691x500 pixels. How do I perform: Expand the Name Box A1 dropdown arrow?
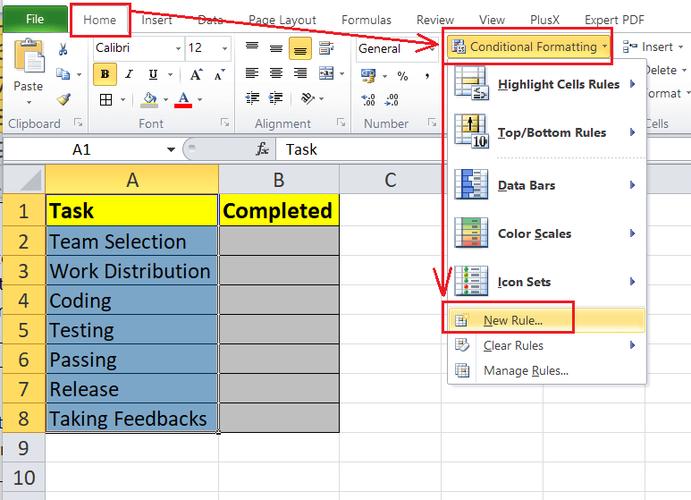click(171, 150)
